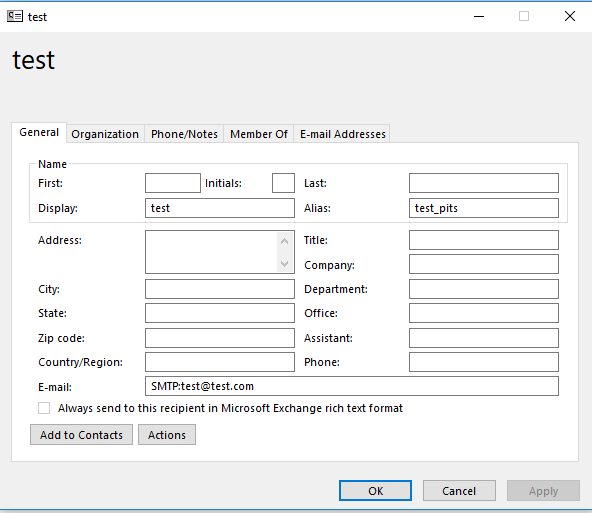Switch to the Organization tab
The height and width of the screenshot is (513, 592).
pos(105,134)
